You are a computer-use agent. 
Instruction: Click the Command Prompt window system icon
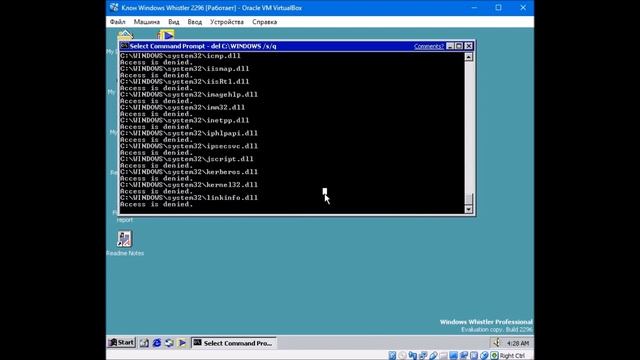(x=124, y=46)
